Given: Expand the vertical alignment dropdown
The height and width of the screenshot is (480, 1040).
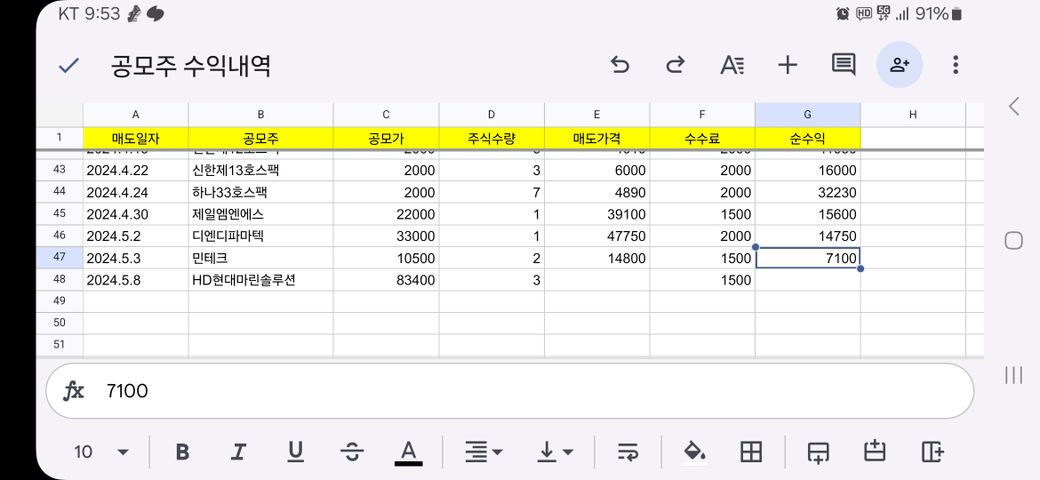Looking at the screenshot, I should (x=556, y=452).
